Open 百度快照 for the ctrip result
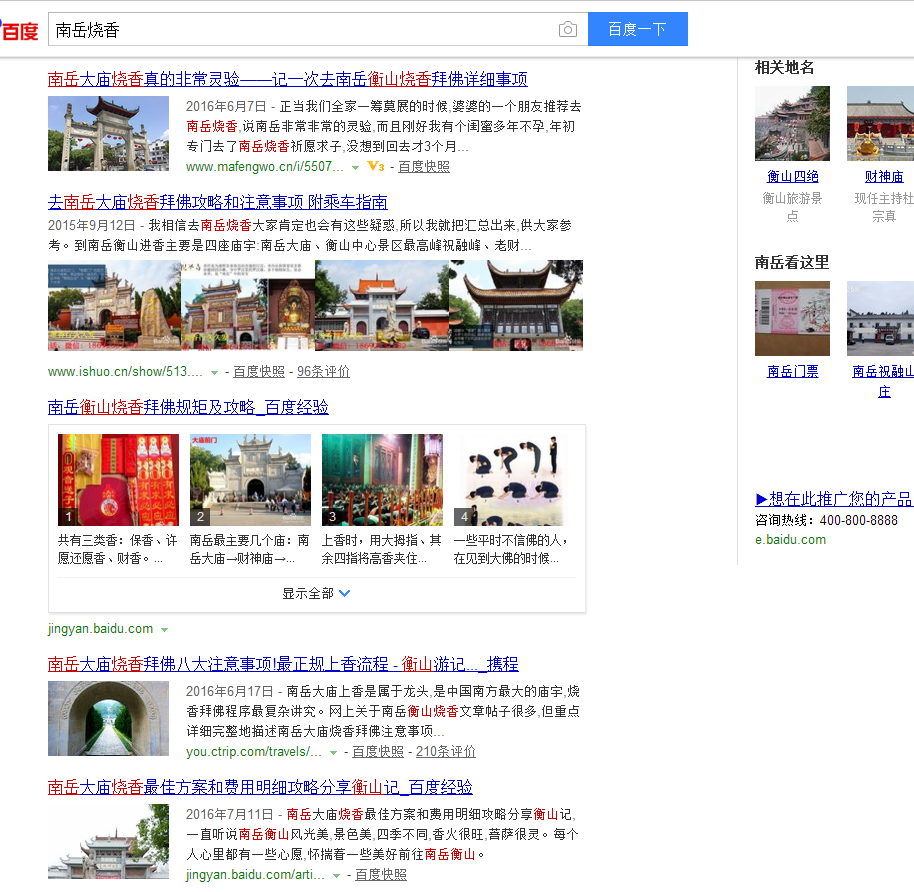Screen dimensions: 914x892 [x=378, y=751]
